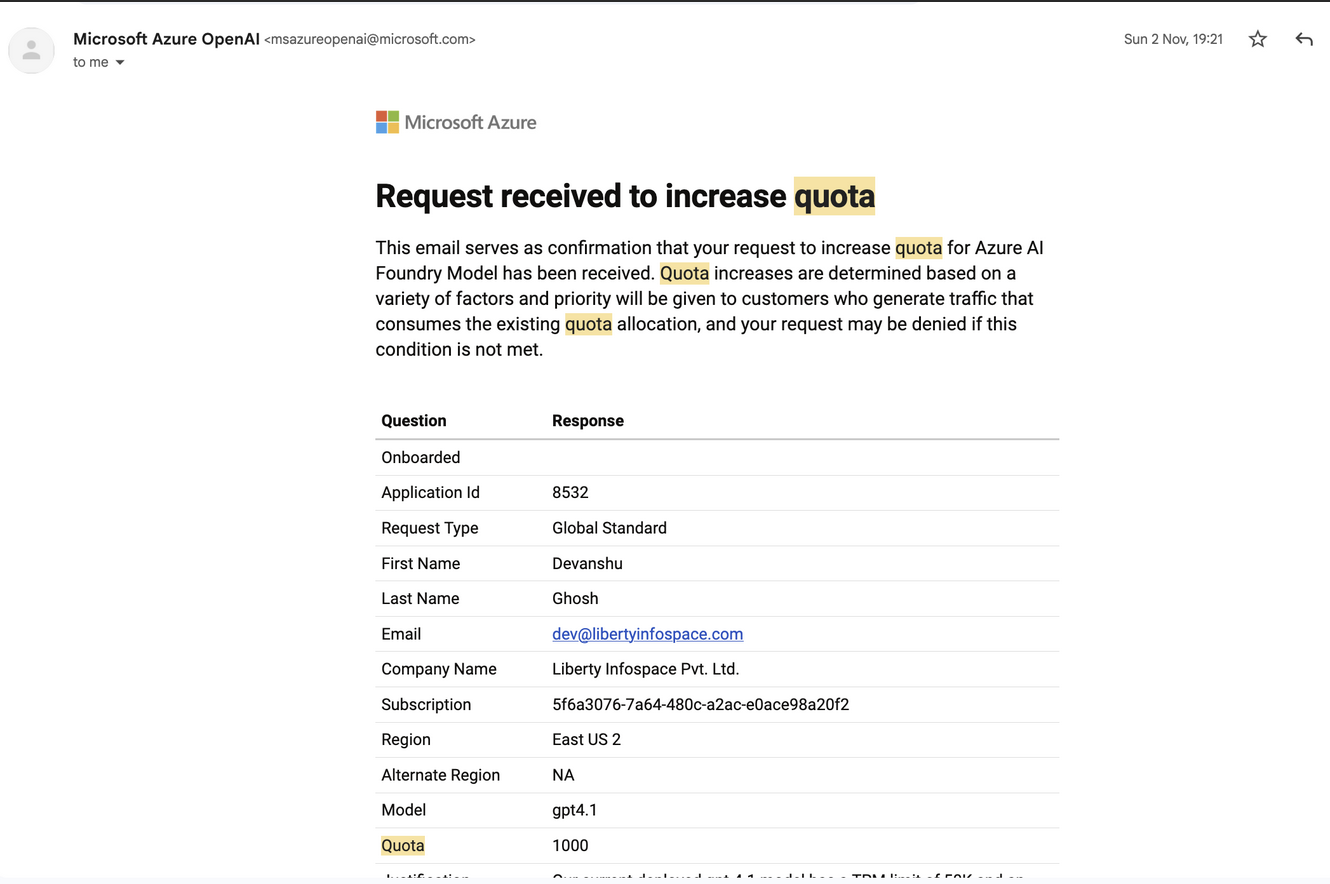
Task: Open the dev@libertyinfospace.com email link
Action: (647, 634)
